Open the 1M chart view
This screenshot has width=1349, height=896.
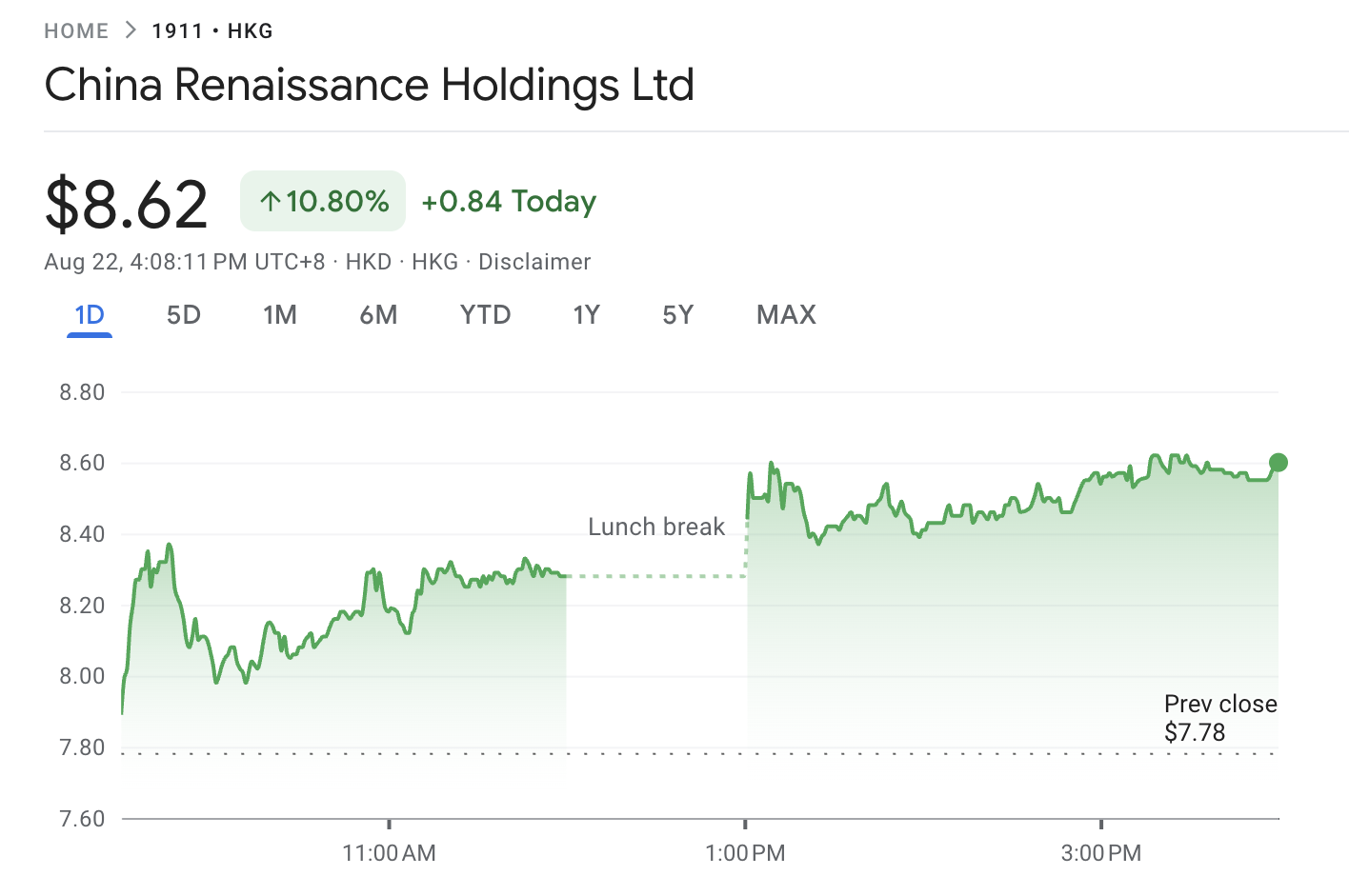[x=280, y=314]
